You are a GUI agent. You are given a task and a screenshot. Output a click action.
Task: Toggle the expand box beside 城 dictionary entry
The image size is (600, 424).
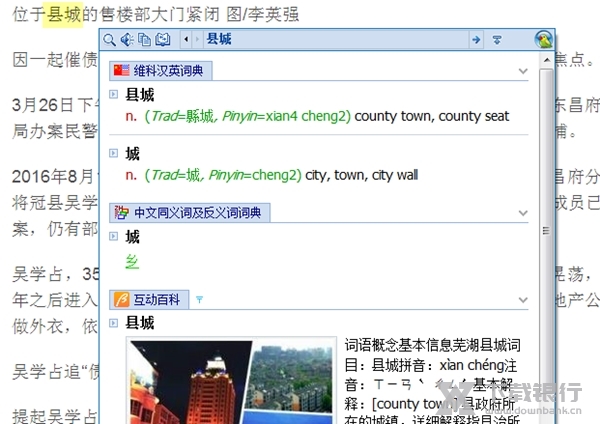[114, 154]
